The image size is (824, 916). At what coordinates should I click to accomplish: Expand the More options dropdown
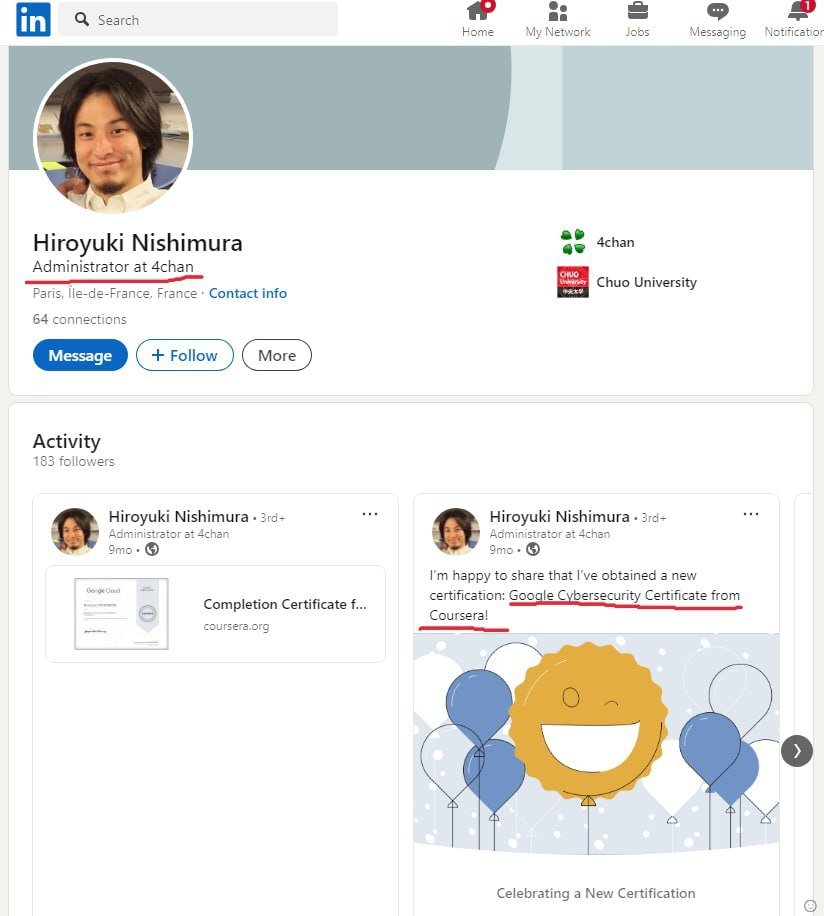pos(277,355)
